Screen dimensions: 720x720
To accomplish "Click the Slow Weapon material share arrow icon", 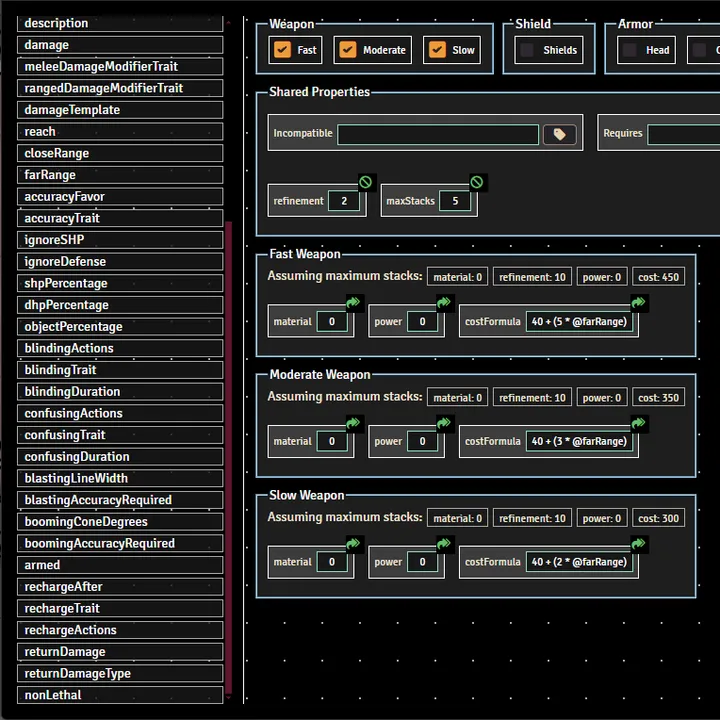I will [x=353, y=544].
